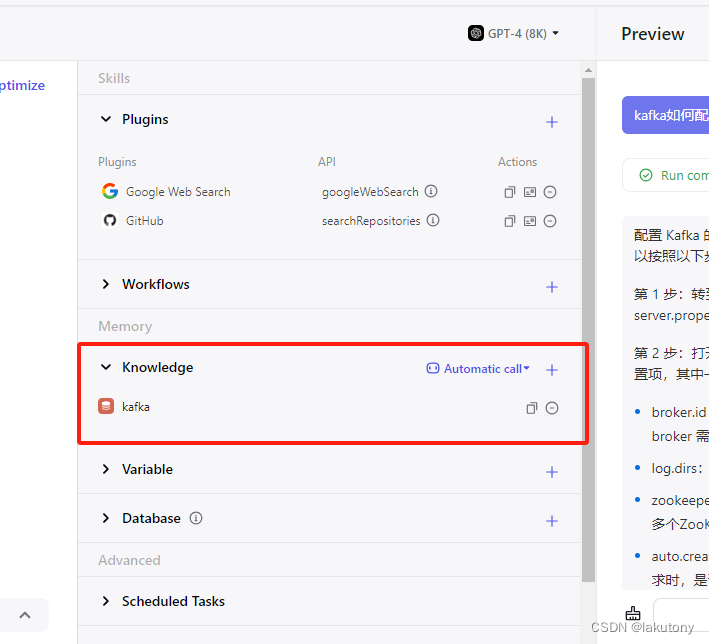This screenshot has height=644, width=709.
Task: Add a workflow using the plus icon
Action: [x=551, y=287]
